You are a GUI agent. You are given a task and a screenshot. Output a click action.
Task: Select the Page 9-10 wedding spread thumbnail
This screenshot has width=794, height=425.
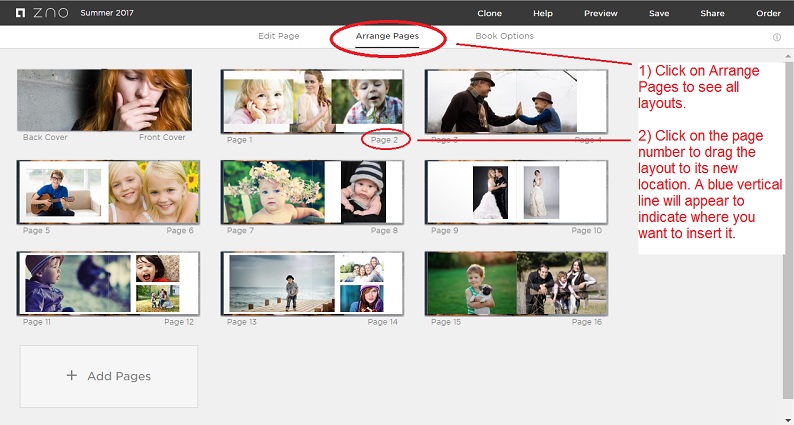pyautogui.click(x=516, y=192)
